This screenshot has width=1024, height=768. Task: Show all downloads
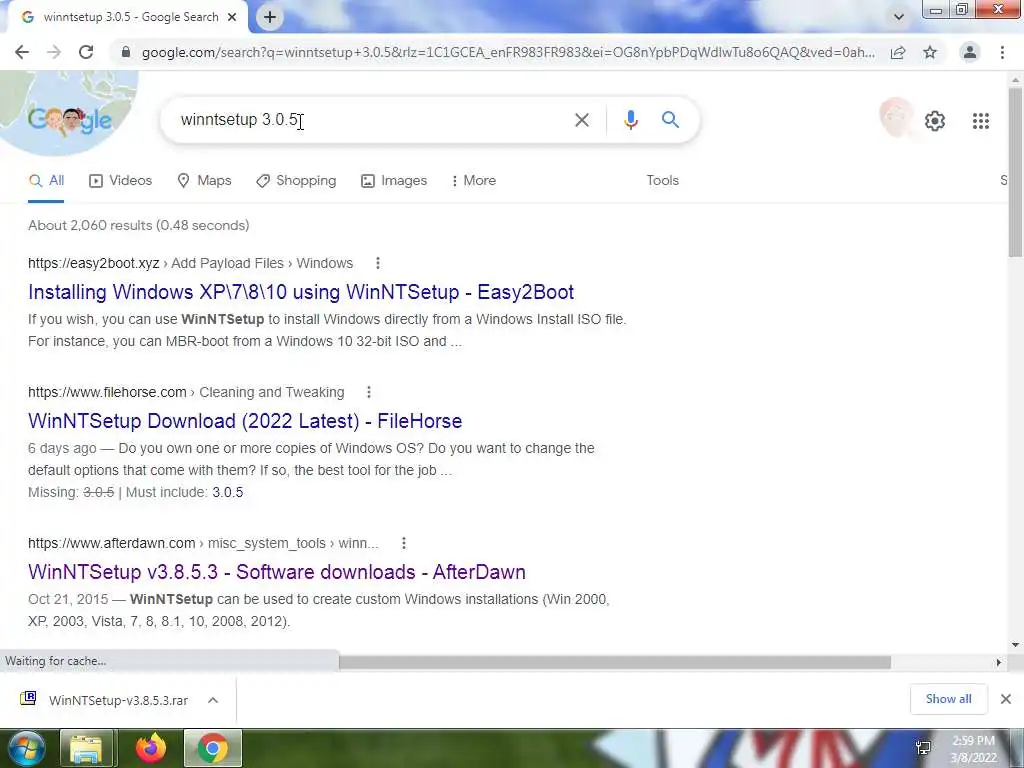(948, 699)
